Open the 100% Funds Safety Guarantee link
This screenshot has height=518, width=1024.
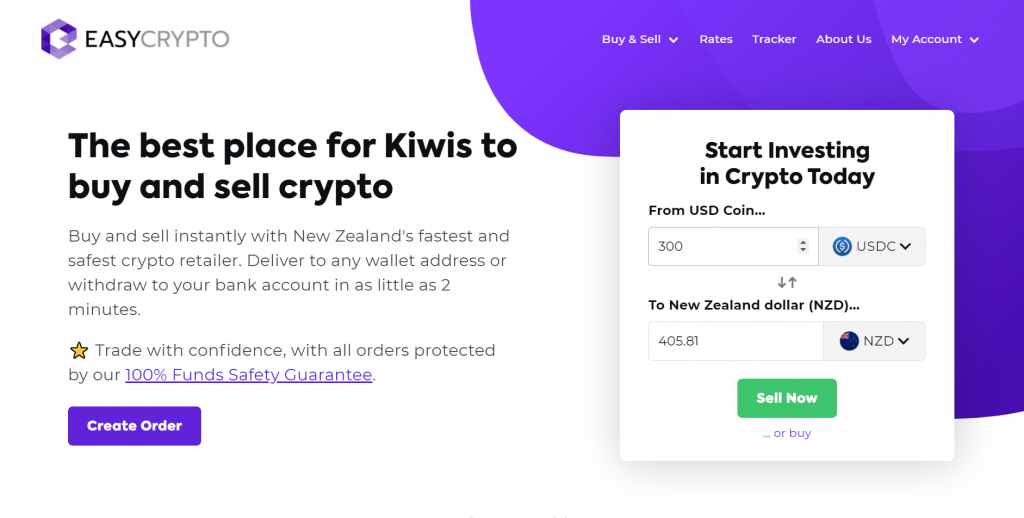pyautogui.click(x=249, y=375)
